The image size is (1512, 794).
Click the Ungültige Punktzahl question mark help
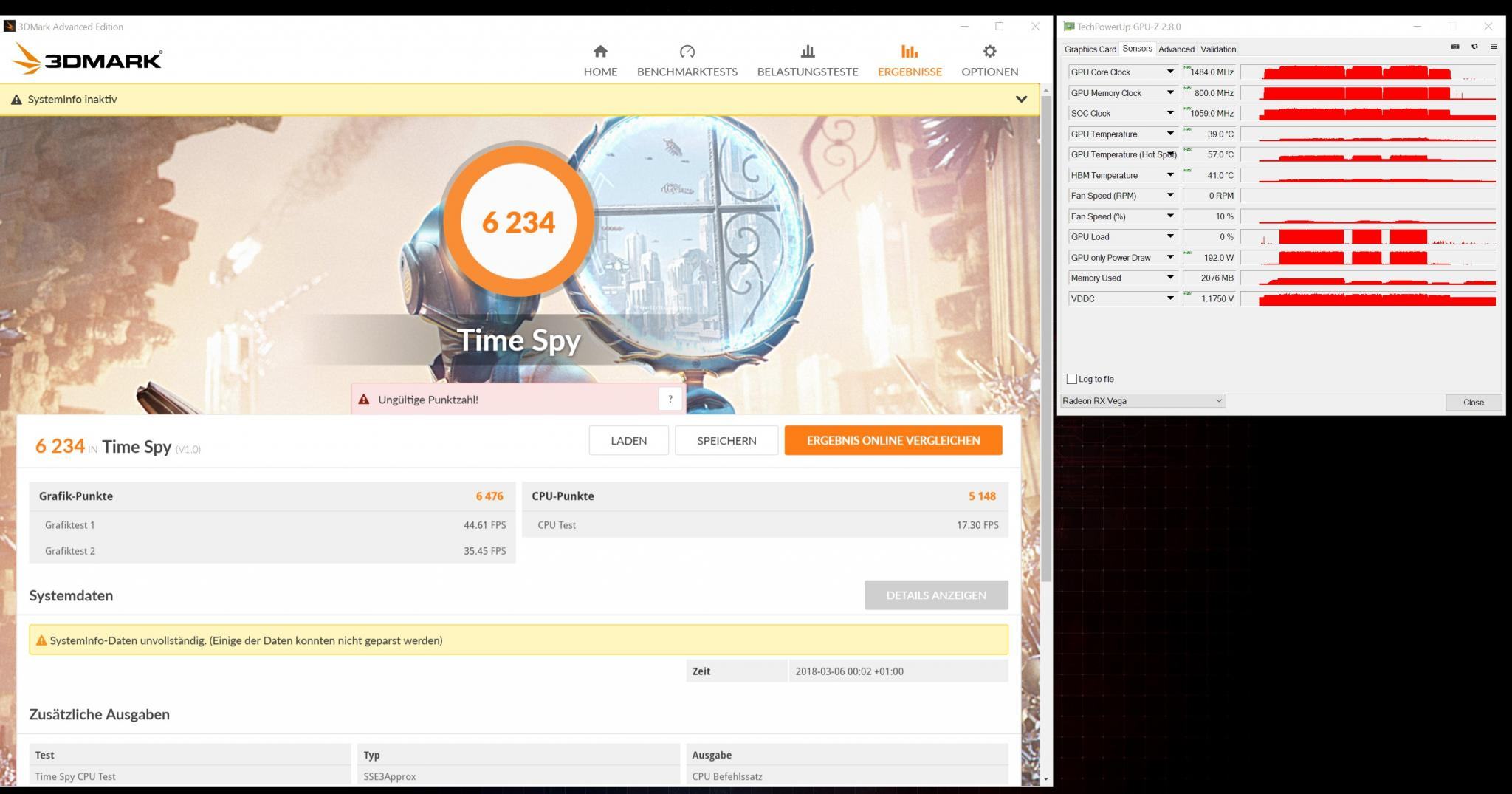[x=670, y=399]
